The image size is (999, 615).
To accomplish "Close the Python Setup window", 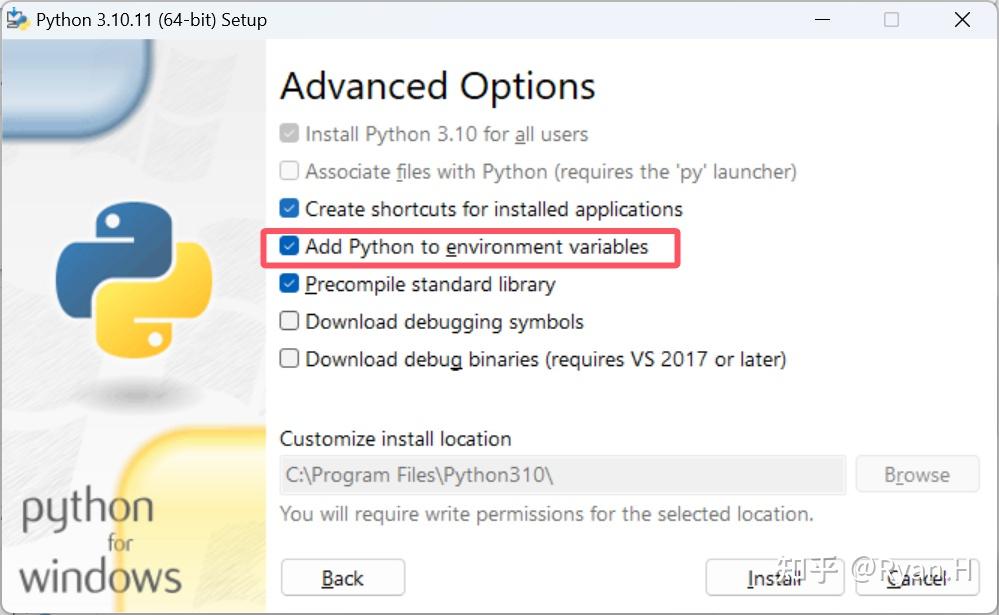I will coord(962,20).
